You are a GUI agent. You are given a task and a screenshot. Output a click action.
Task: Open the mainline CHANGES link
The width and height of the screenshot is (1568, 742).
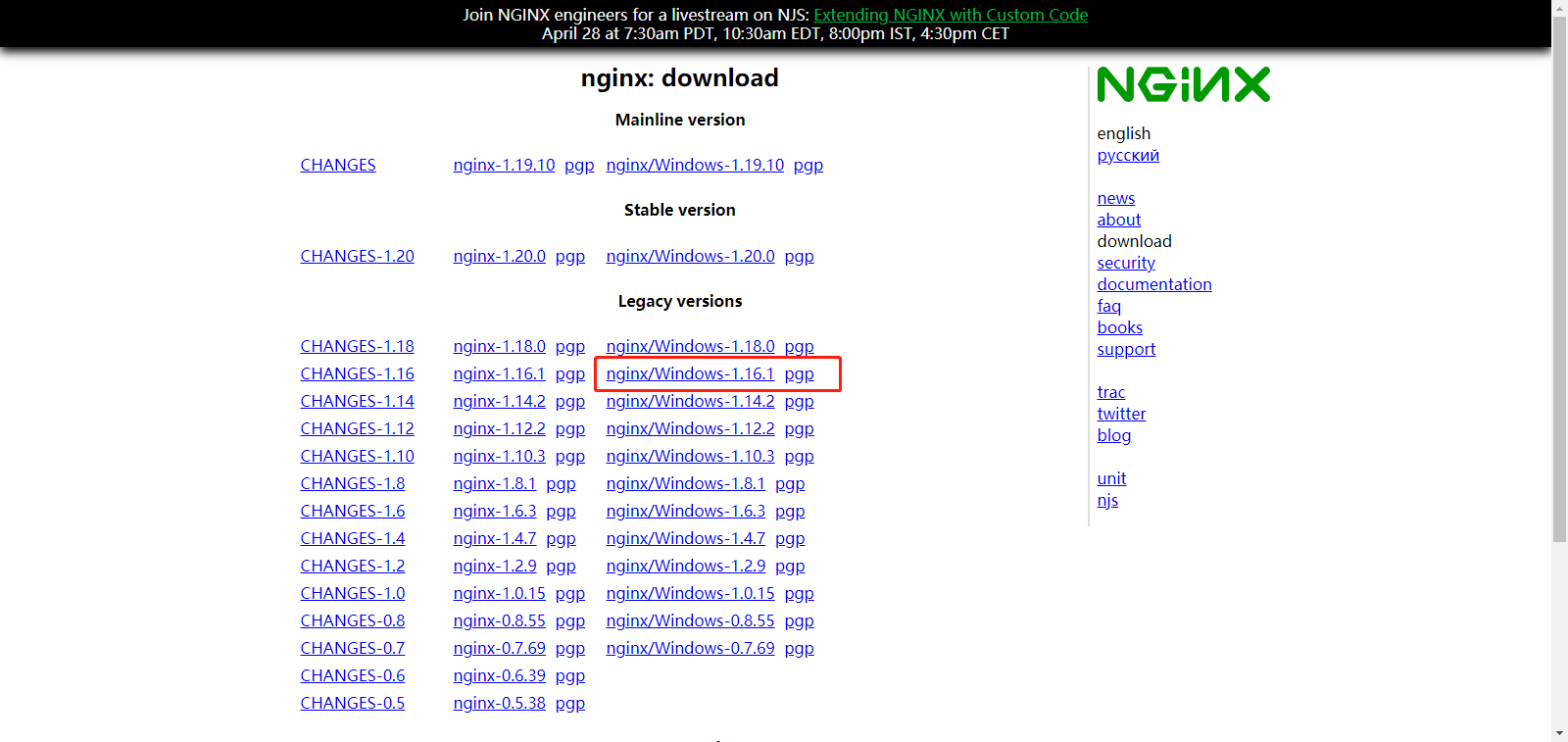pyautogui.click(x=338, y=165)
